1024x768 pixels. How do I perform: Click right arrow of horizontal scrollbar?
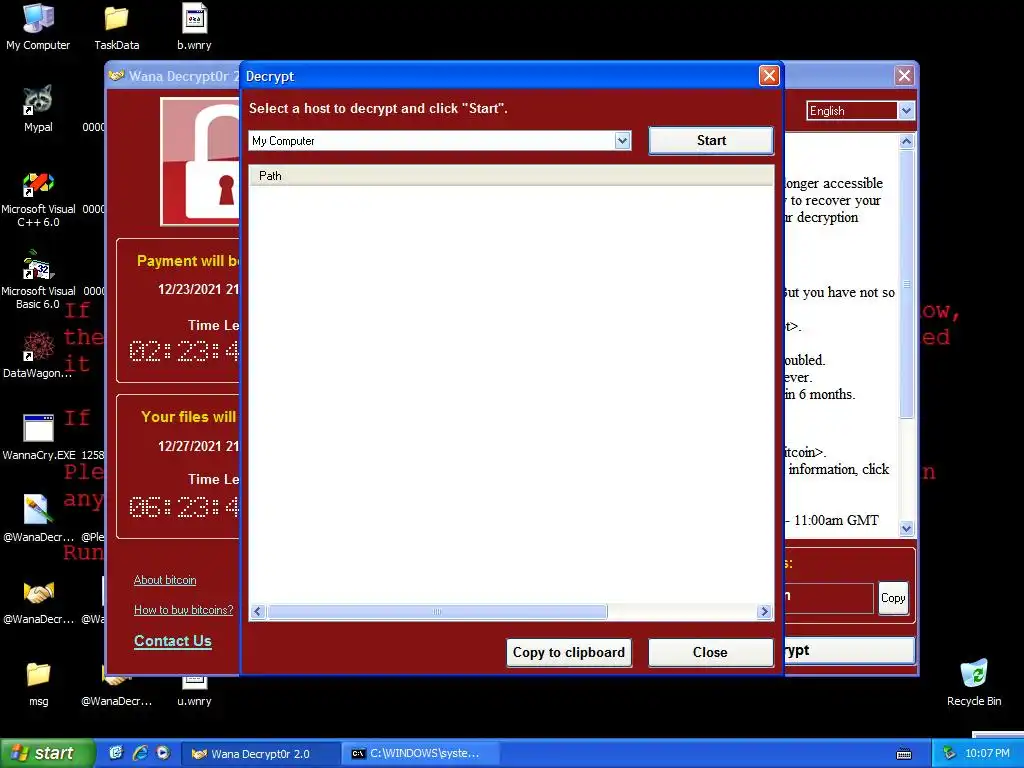764,611
